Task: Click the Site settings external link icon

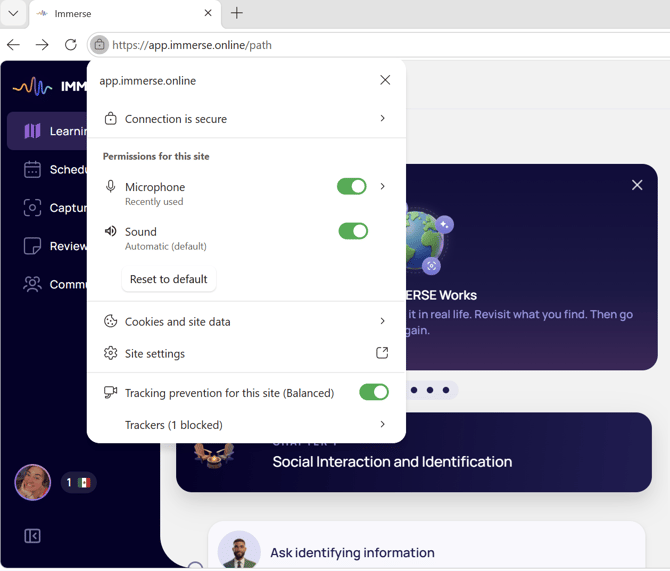Action: [382, 353]
